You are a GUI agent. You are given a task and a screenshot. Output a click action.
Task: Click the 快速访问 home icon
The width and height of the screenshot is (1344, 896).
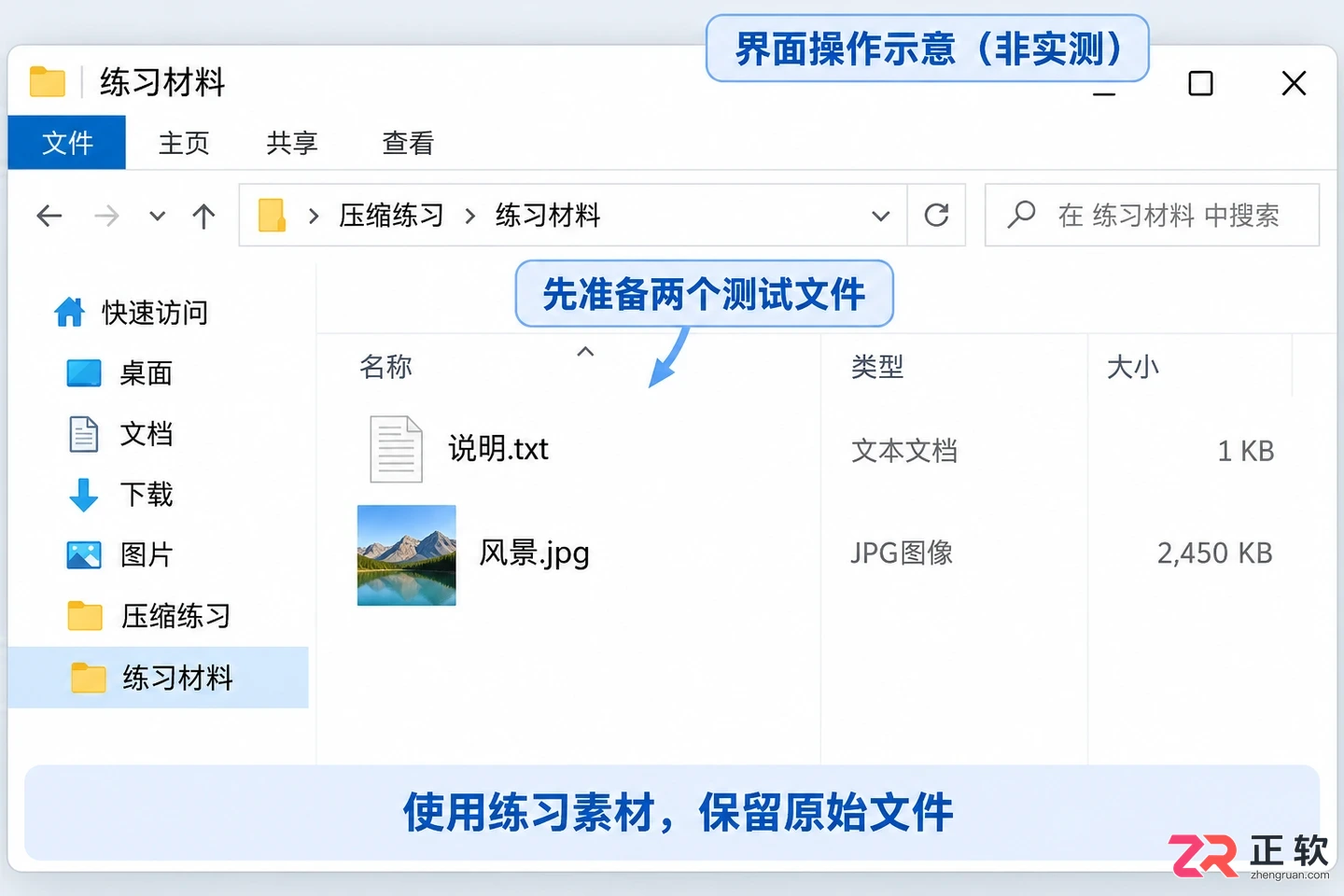69,312
